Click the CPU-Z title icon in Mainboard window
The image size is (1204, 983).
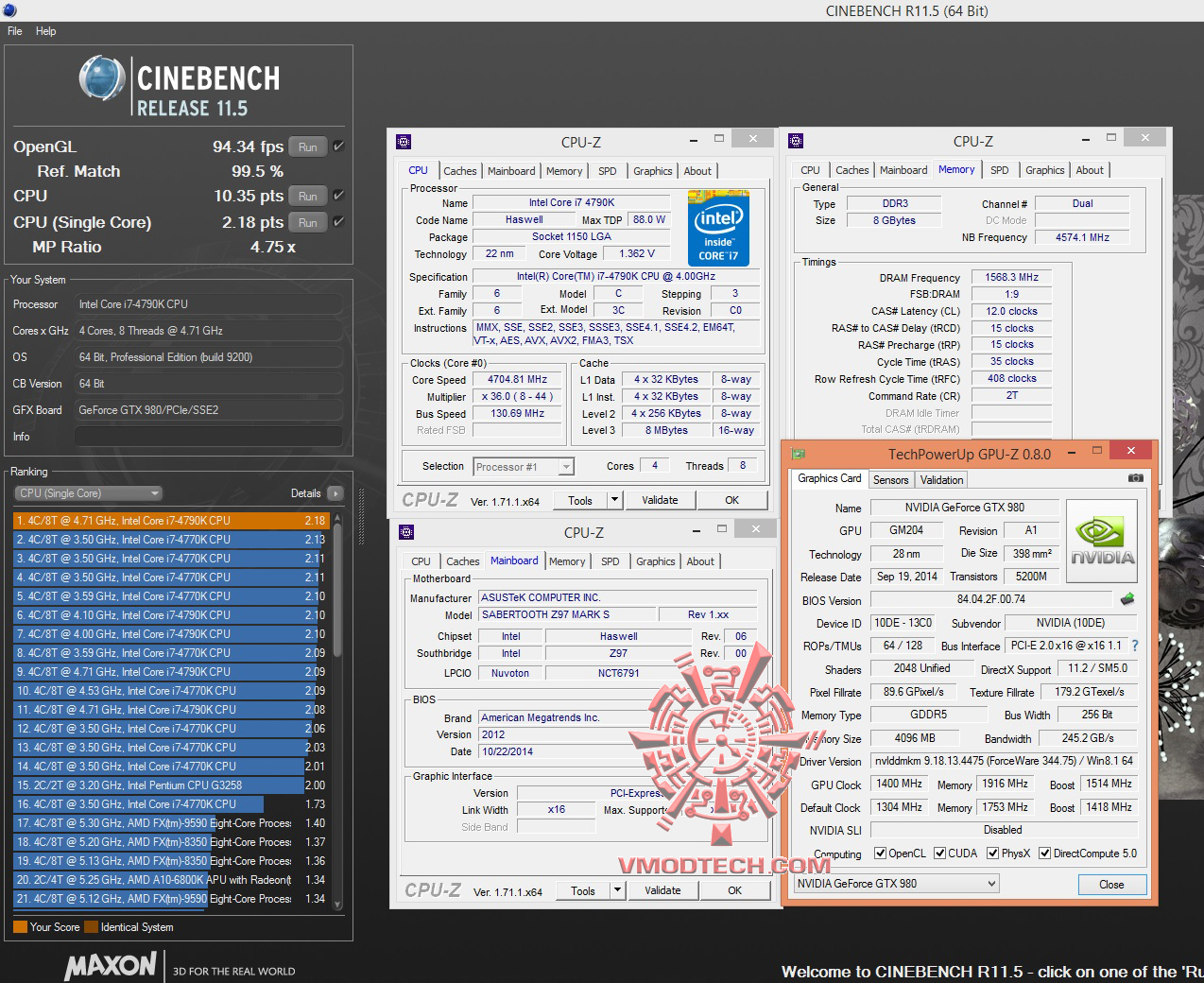click(x=406, y=532)
